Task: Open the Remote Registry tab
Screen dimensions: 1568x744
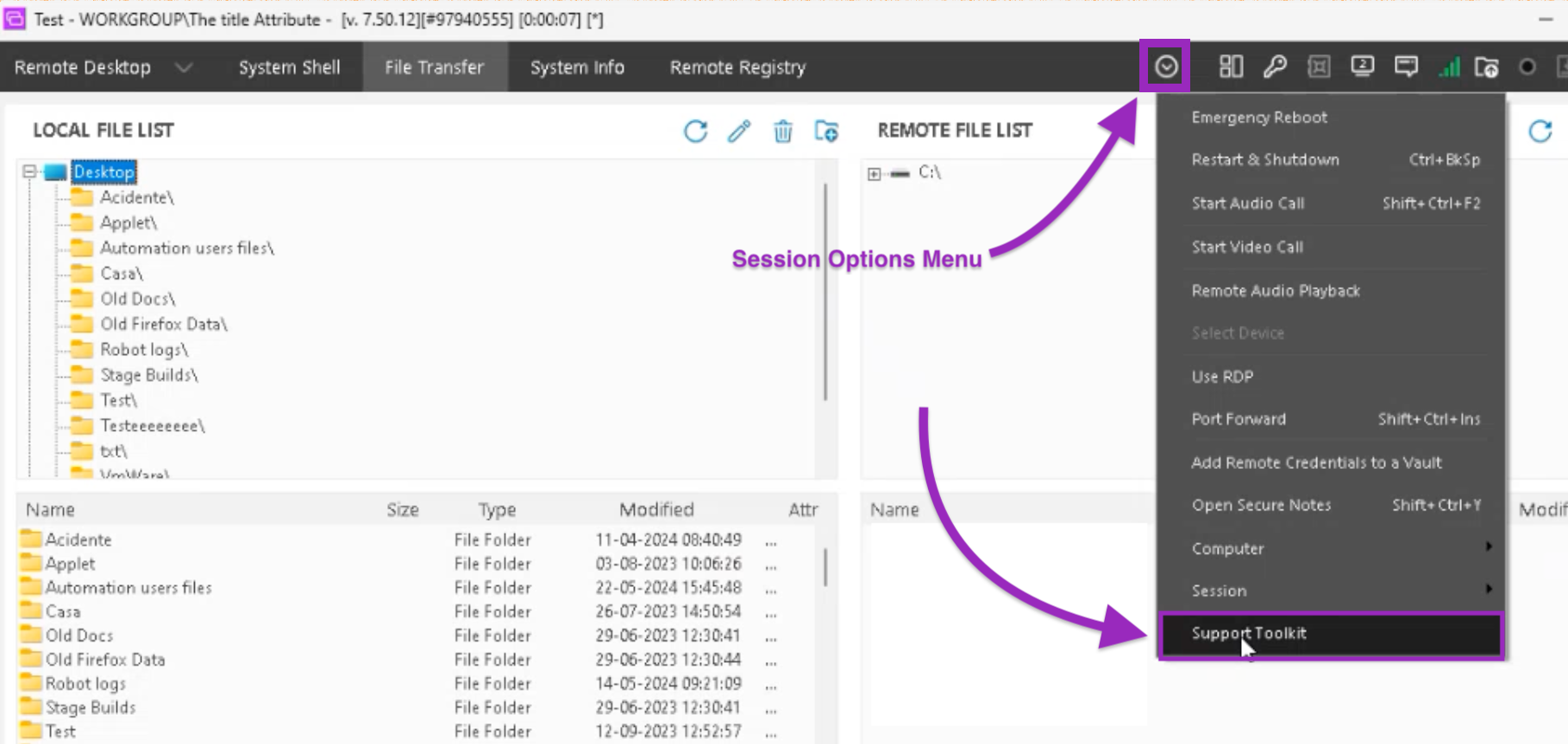Action: [x=737, y=67]
